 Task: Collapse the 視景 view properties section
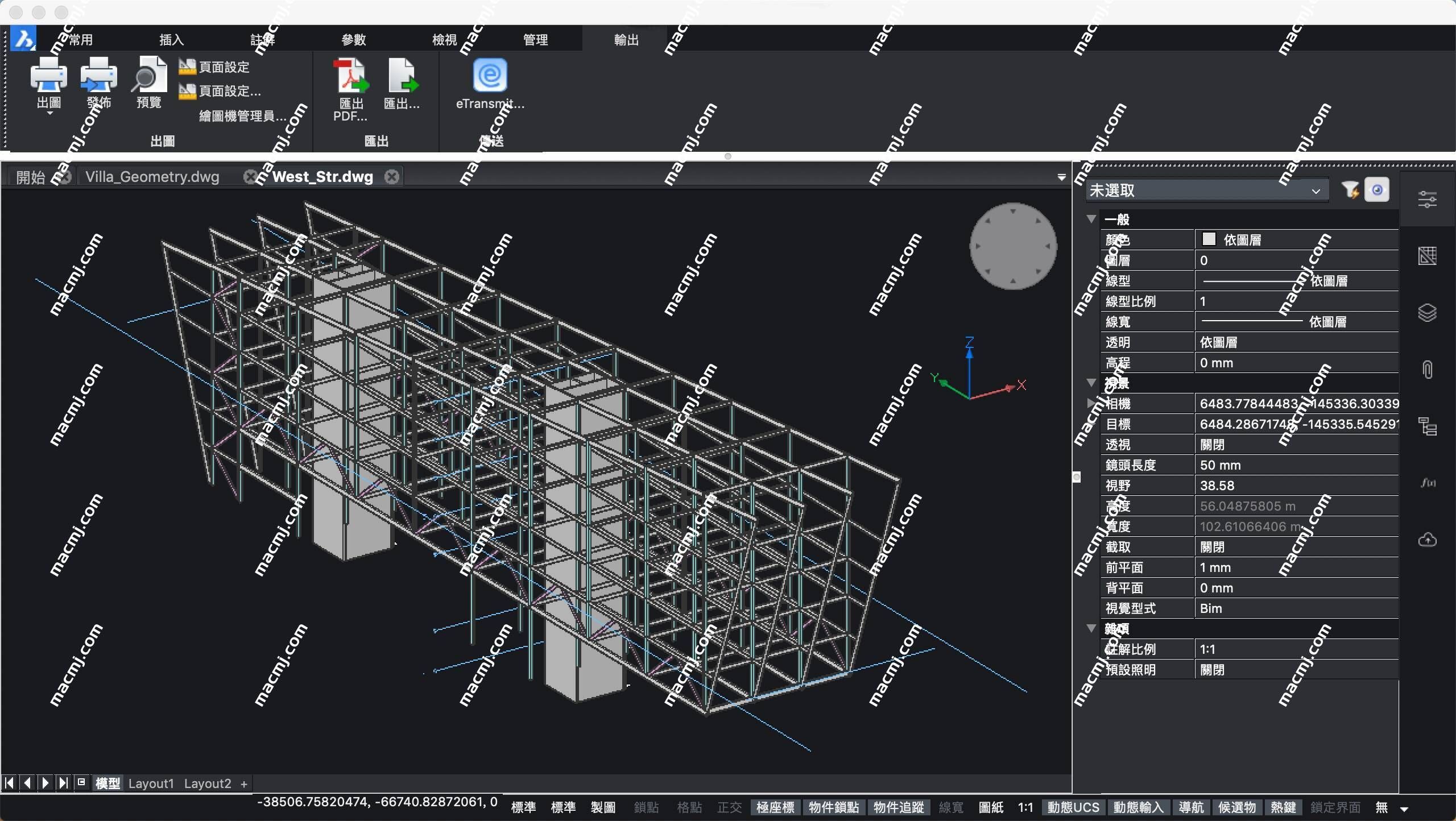click(x=1091, y=383)
